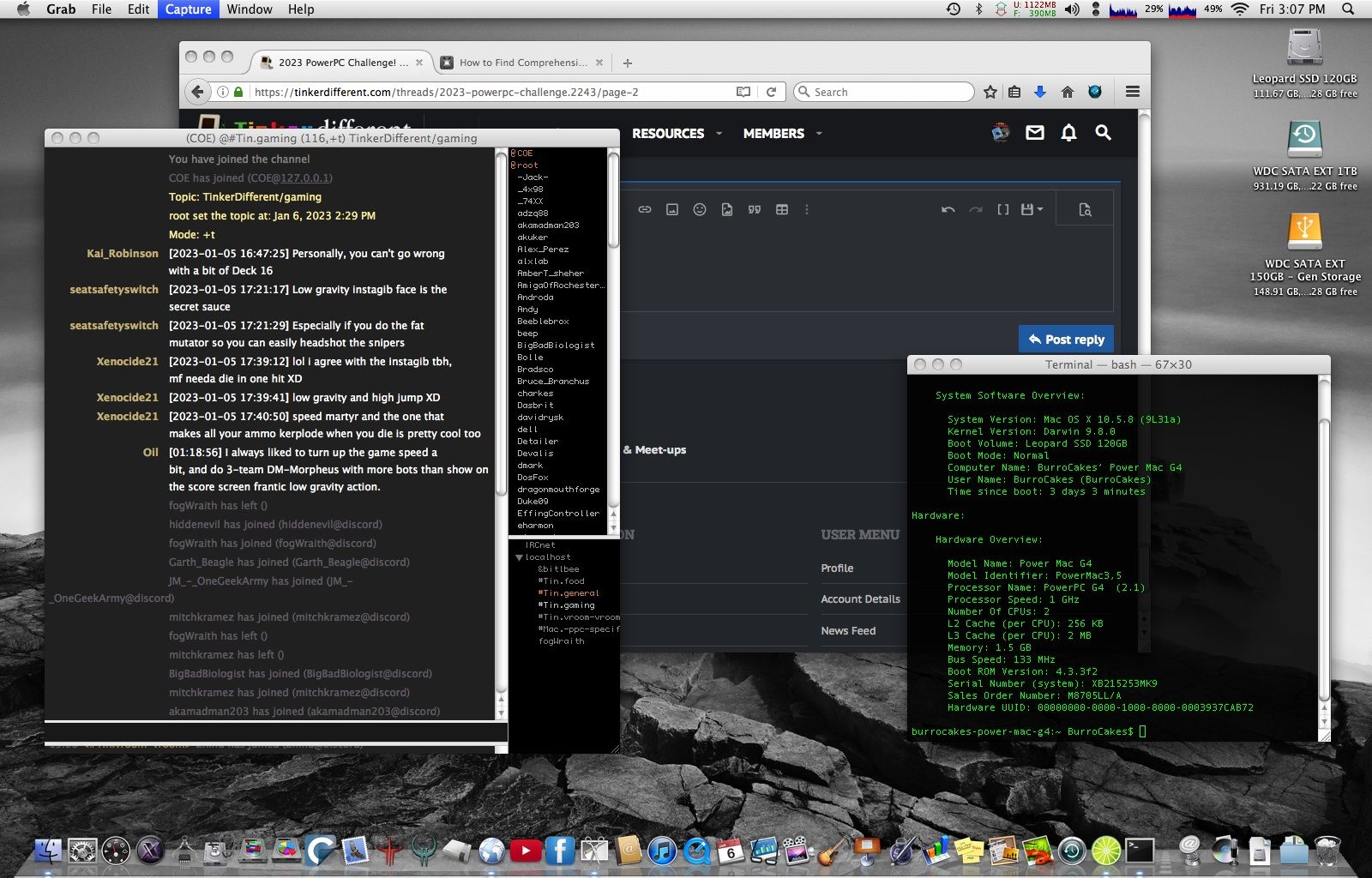1372x878 pixels.
Task: Reload the page in Firefox
Action: coord(771,92)
